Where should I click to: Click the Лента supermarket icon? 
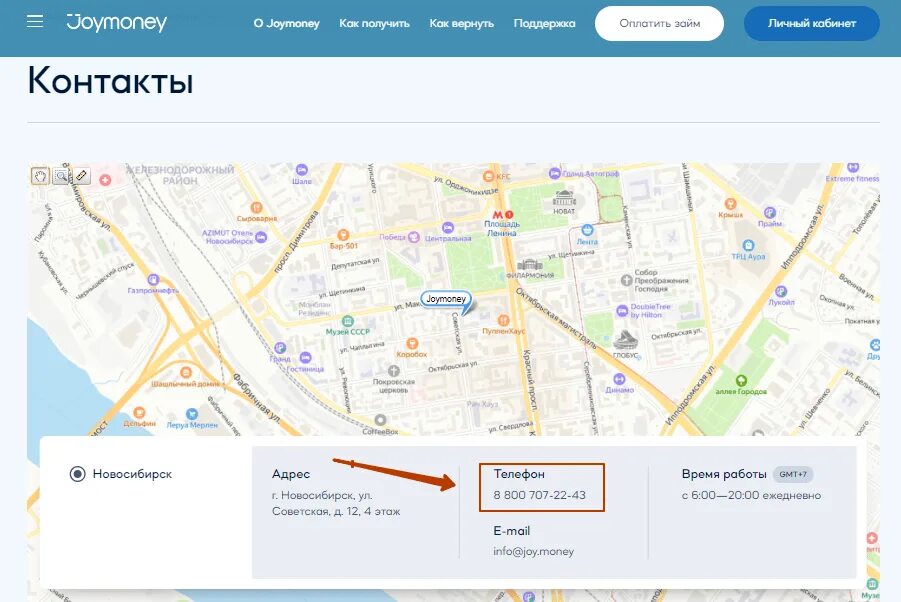point(587,230)
